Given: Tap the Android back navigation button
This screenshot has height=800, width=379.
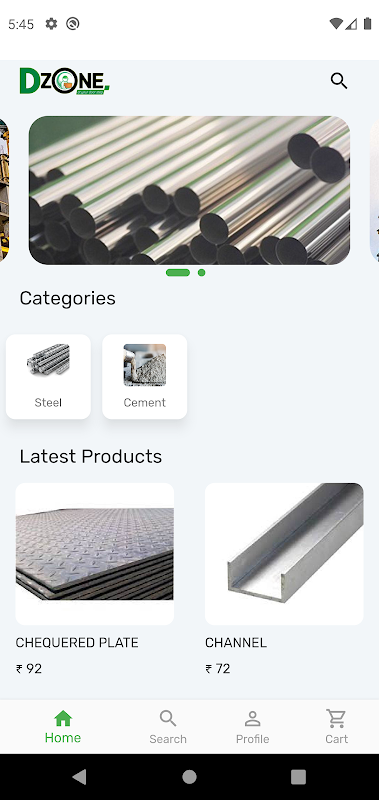Looking at the screenshot, I should (80, 777).
